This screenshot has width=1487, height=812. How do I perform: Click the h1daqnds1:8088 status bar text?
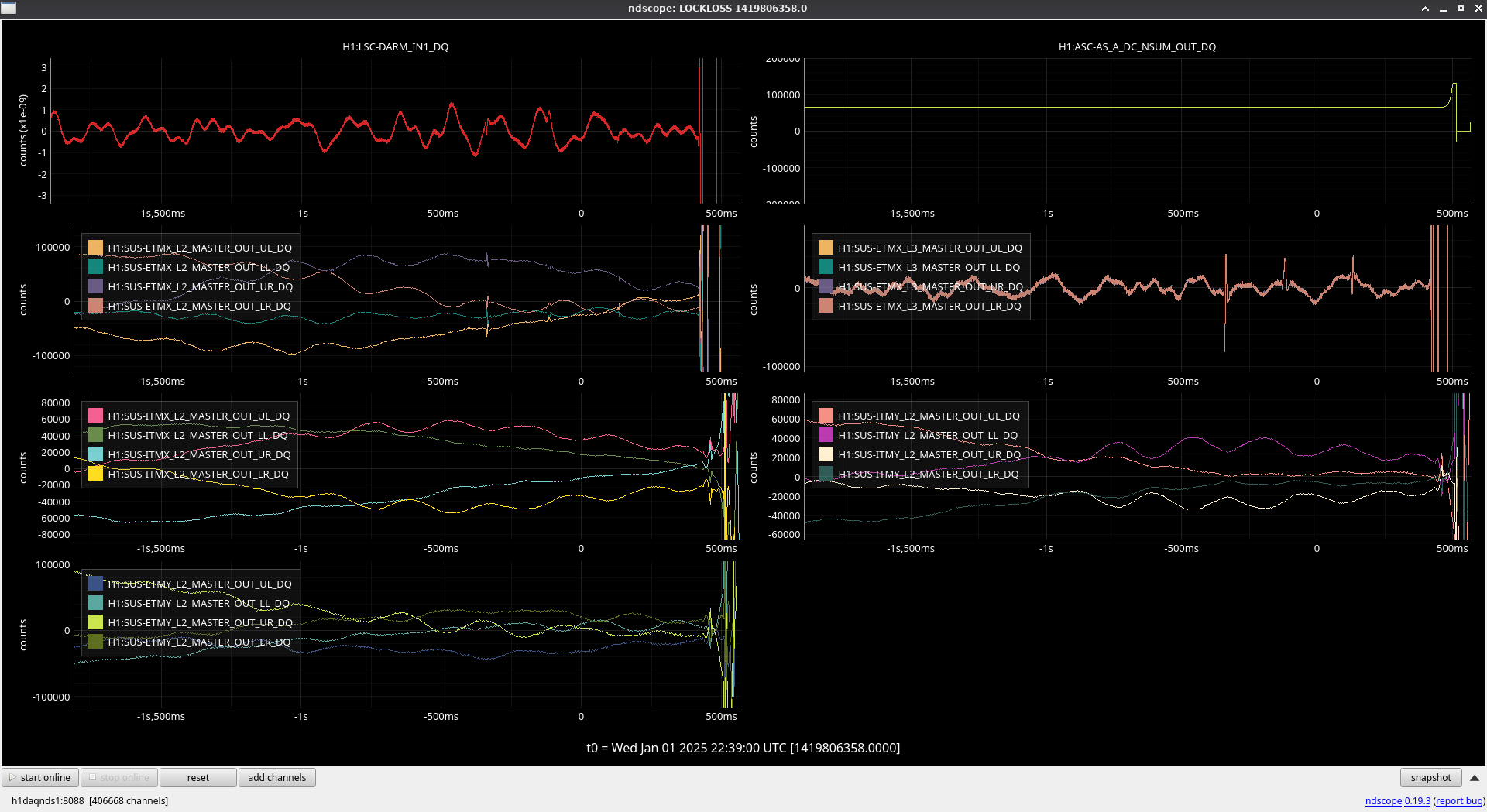coord(90,800)
